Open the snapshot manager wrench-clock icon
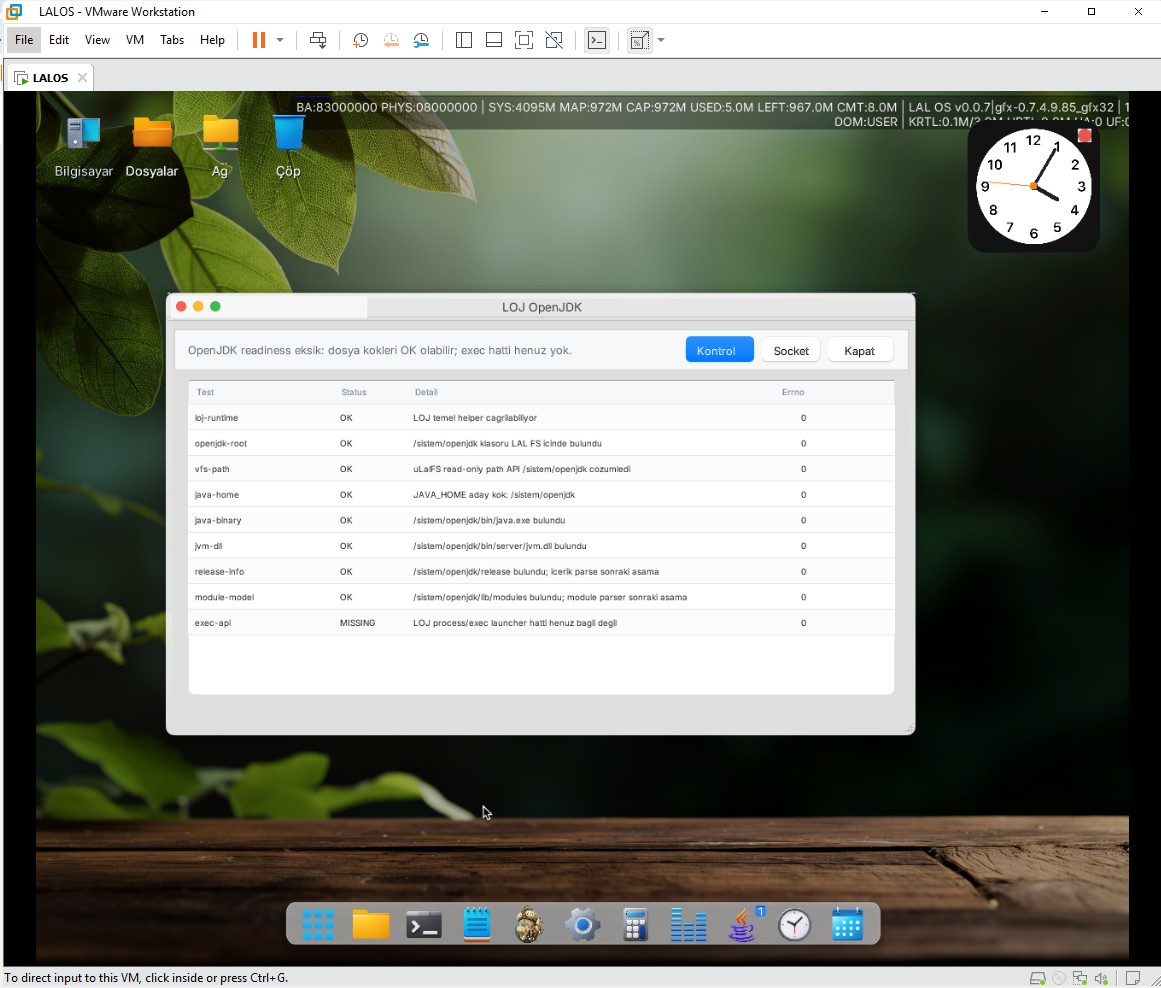 point(421,40)
